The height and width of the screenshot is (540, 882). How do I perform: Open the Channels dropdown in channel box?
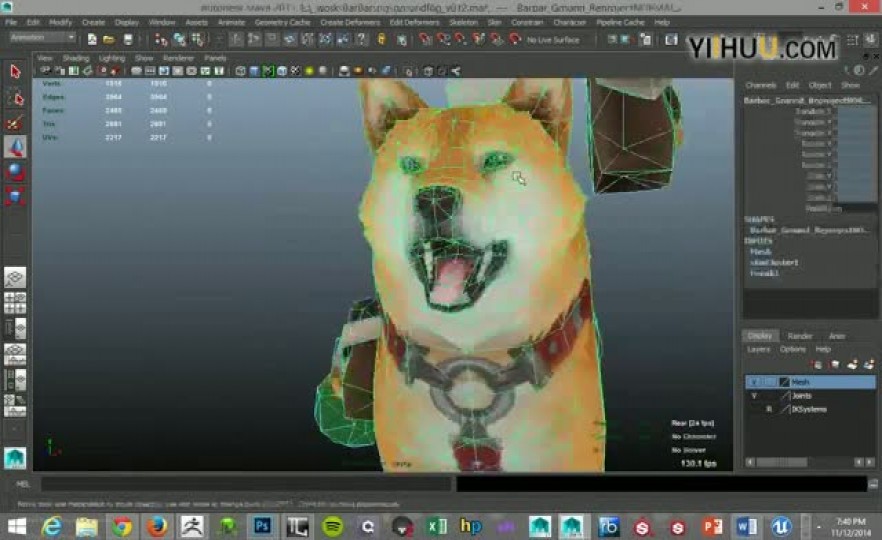pyautogui.click(x=760, y=85)
